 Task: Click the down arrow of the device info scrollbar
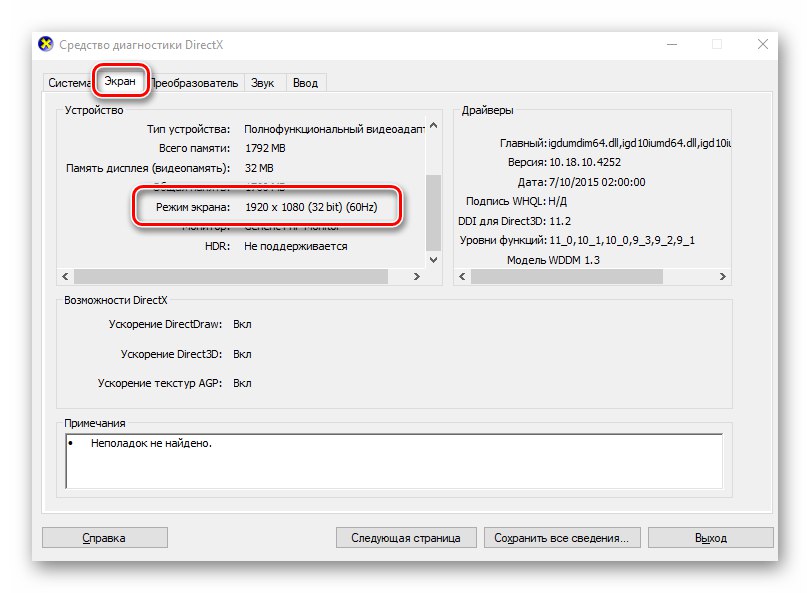(x=434, y=261)
